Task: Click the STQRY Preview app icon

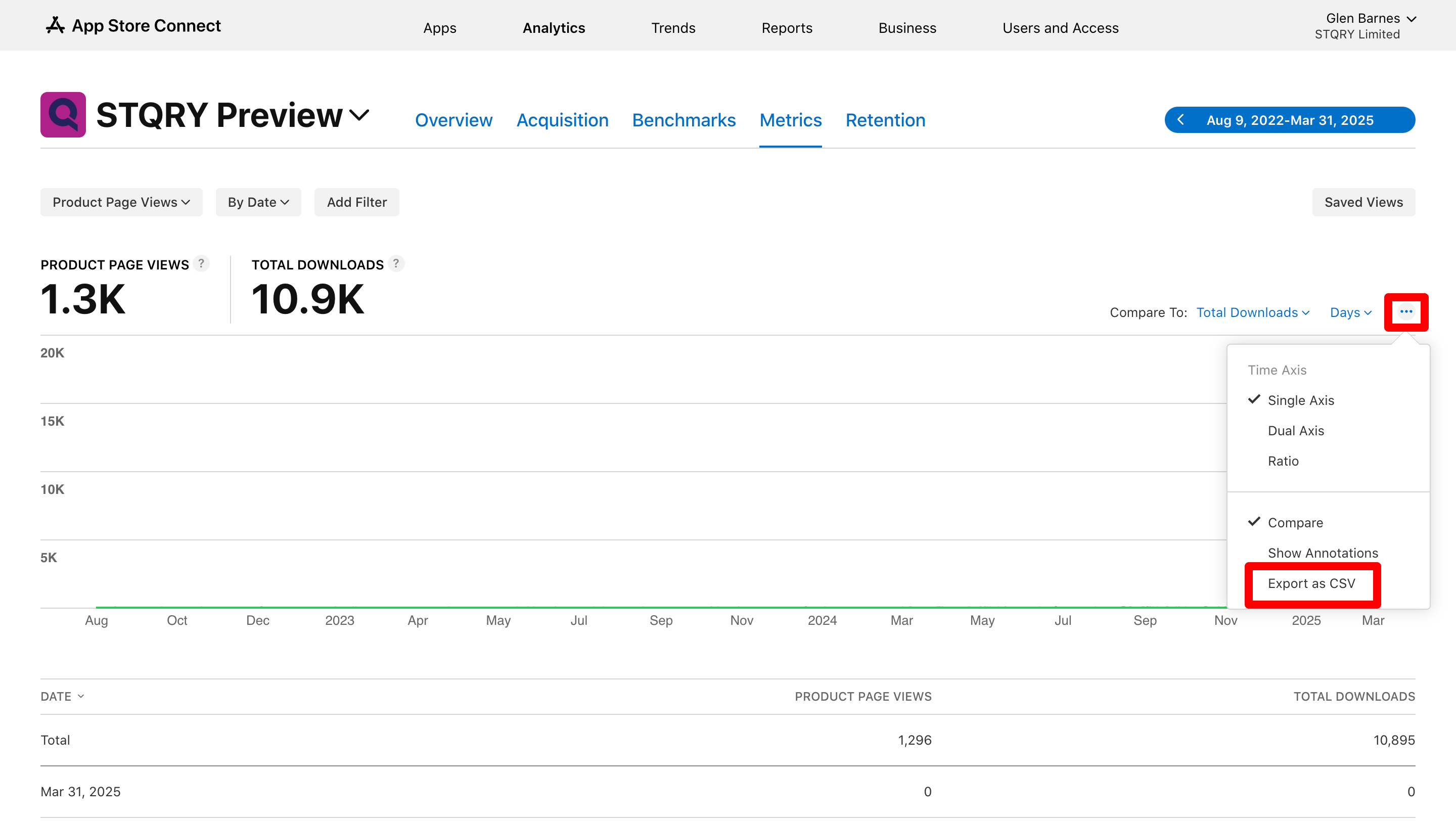Action: click(63, 115)
